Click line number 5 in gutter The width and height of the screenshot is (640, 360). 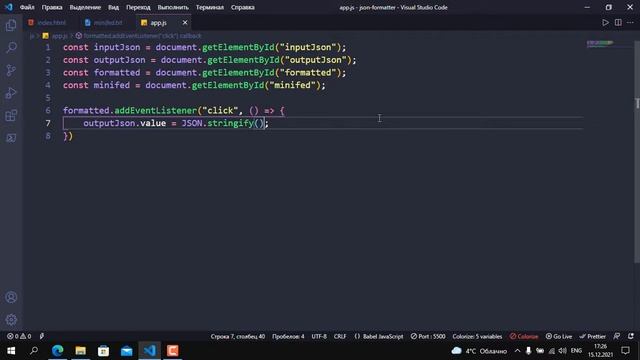point(48,98)
